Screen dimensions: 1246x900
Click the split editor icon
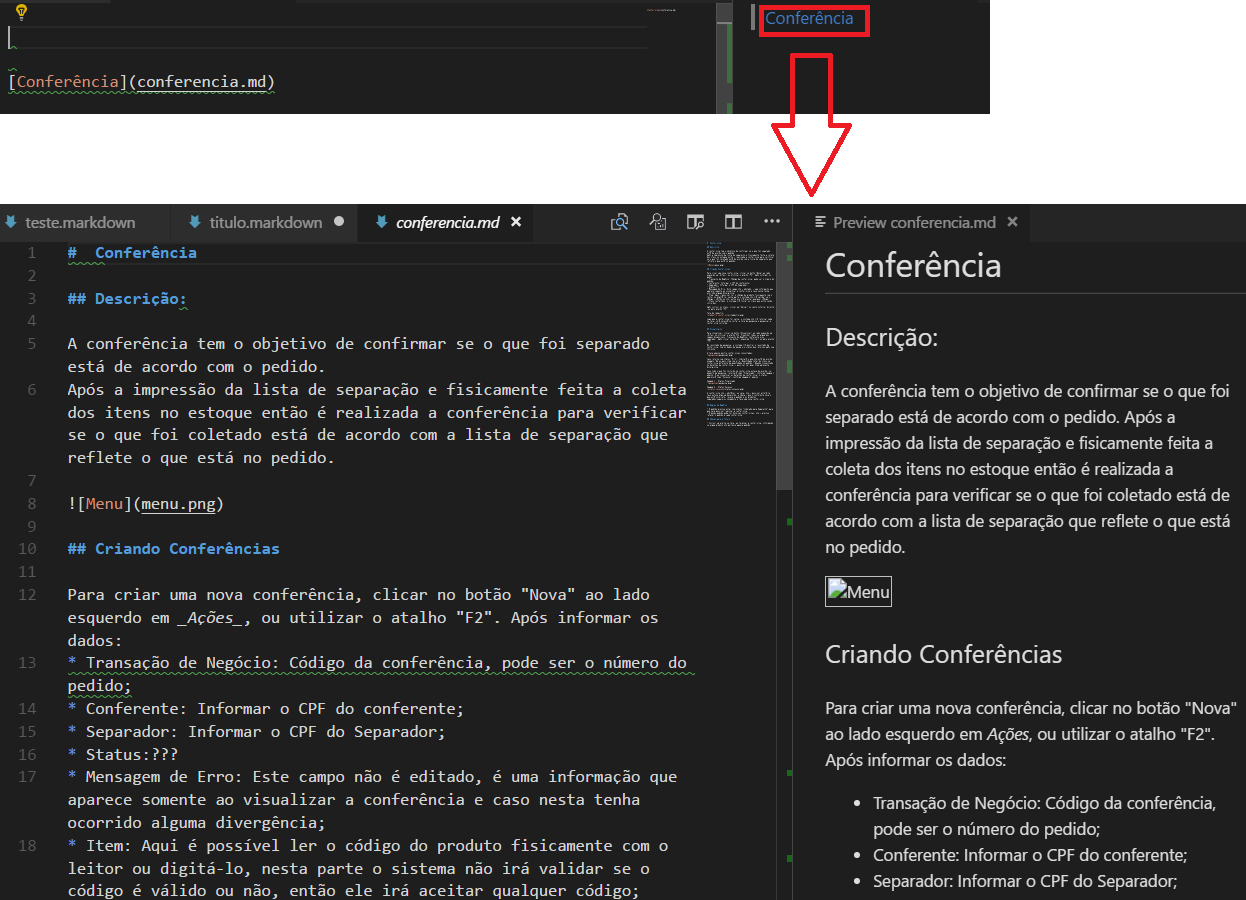[734, 222]
